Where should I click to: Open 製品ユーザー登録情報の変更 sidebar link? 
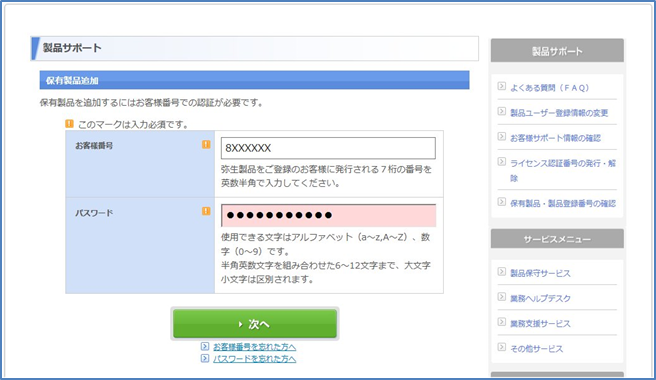(x=559, y=113)
